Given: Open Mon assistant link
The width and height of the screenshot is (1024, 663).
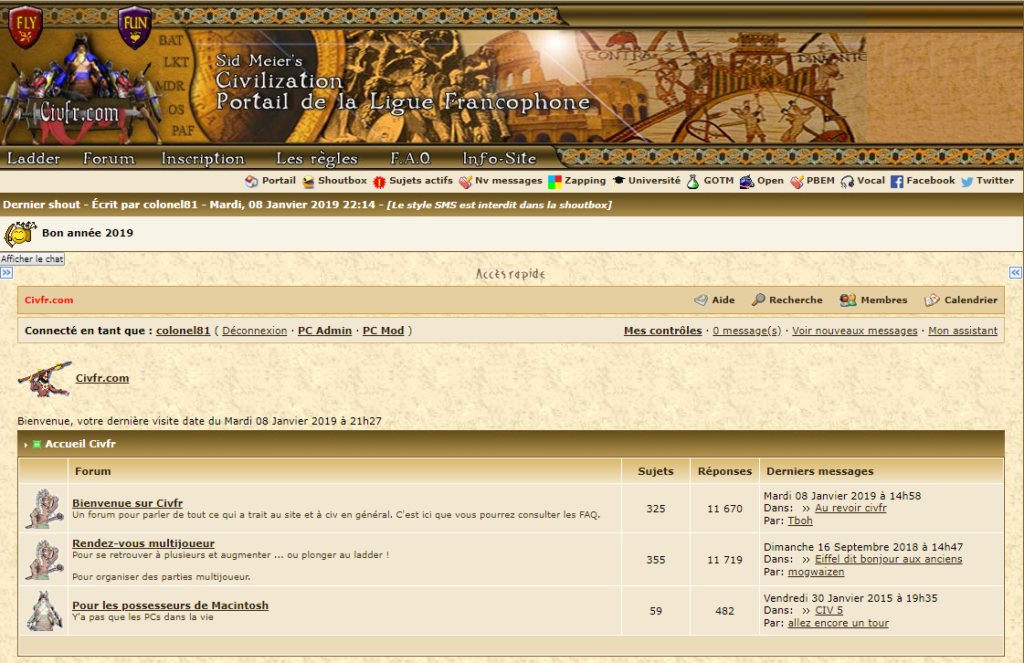Looking at the screenshot, I should click(x=963, y=331).
